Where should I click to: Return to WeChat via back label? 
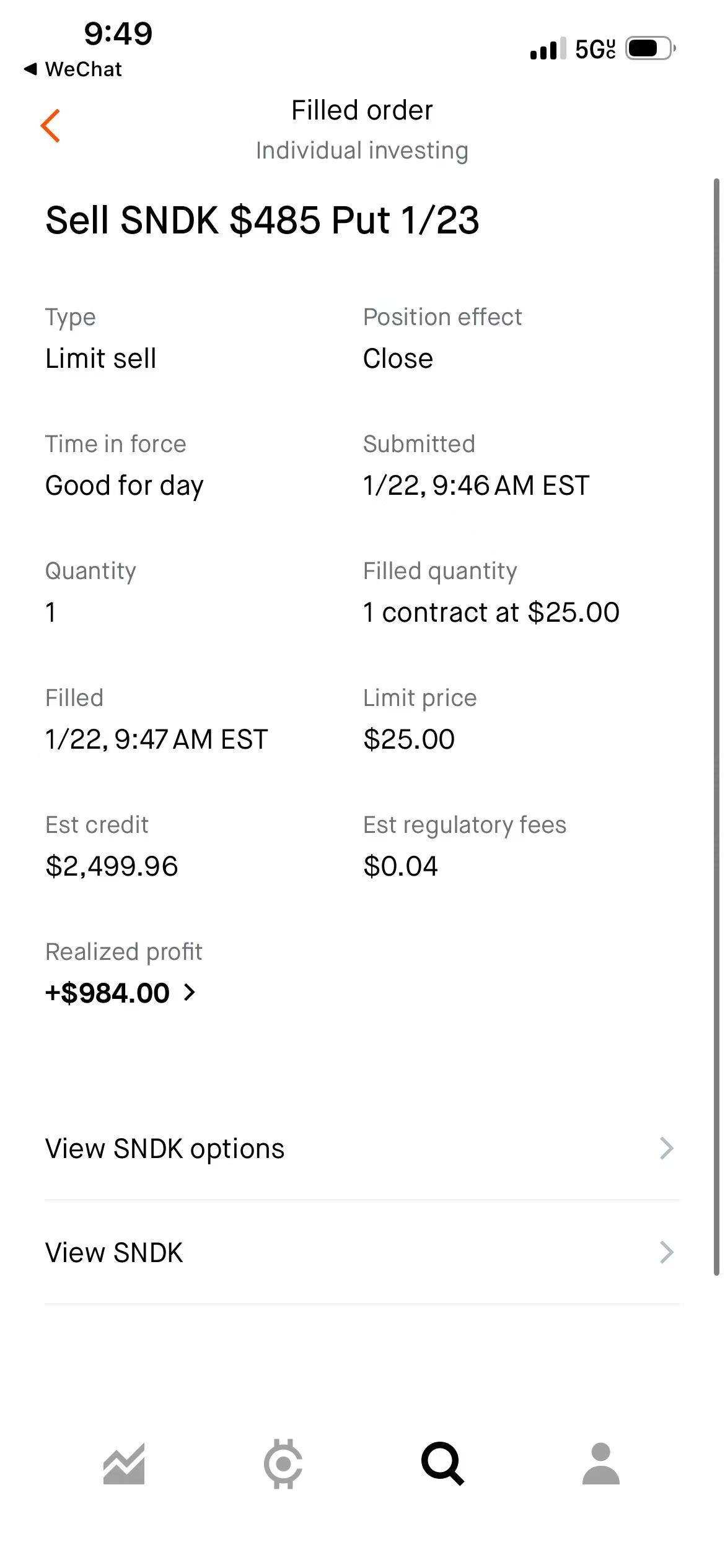pos(73,69)
